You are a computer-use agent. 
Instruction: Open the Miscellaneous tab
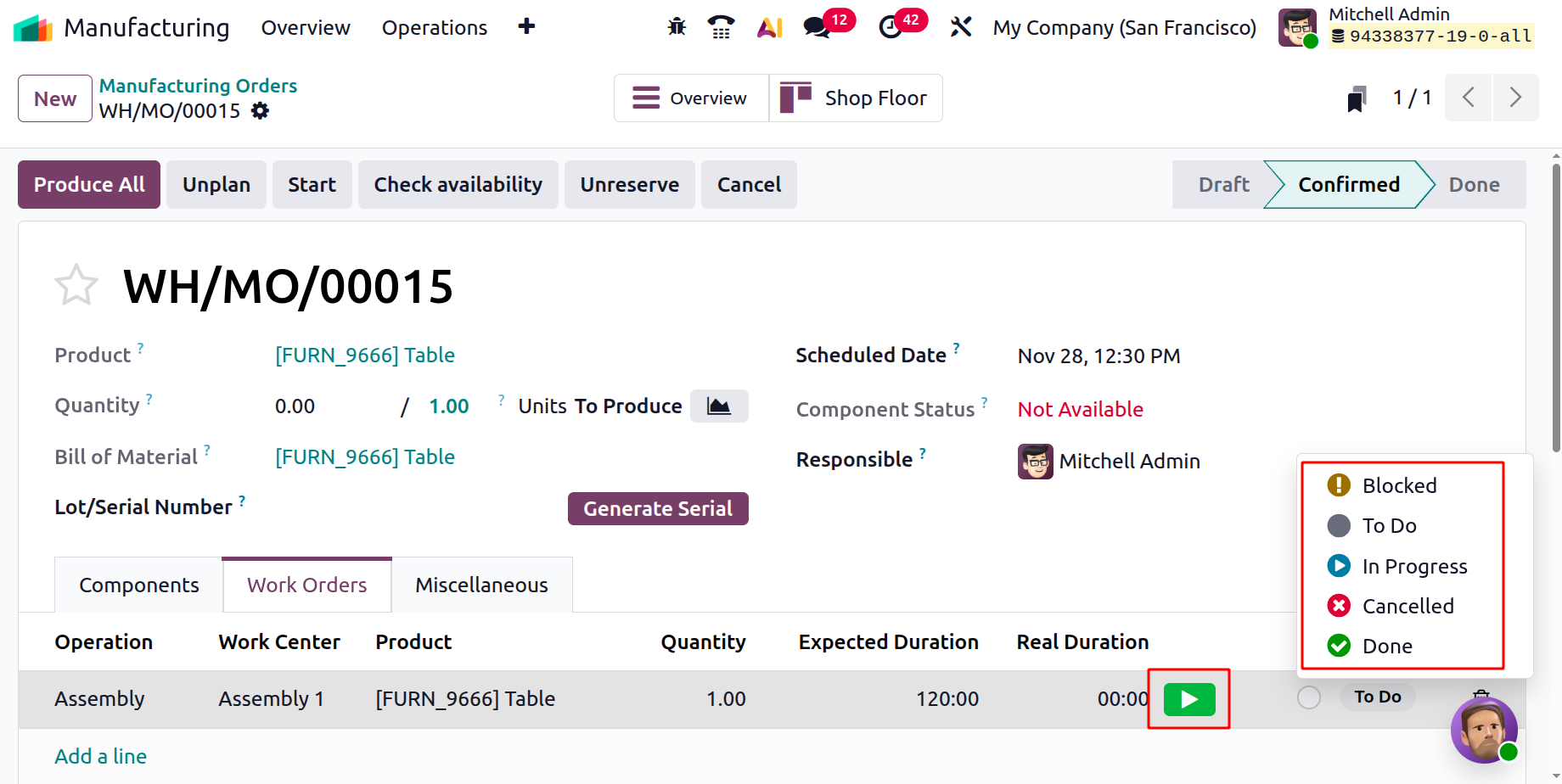(x=481, y=585)
